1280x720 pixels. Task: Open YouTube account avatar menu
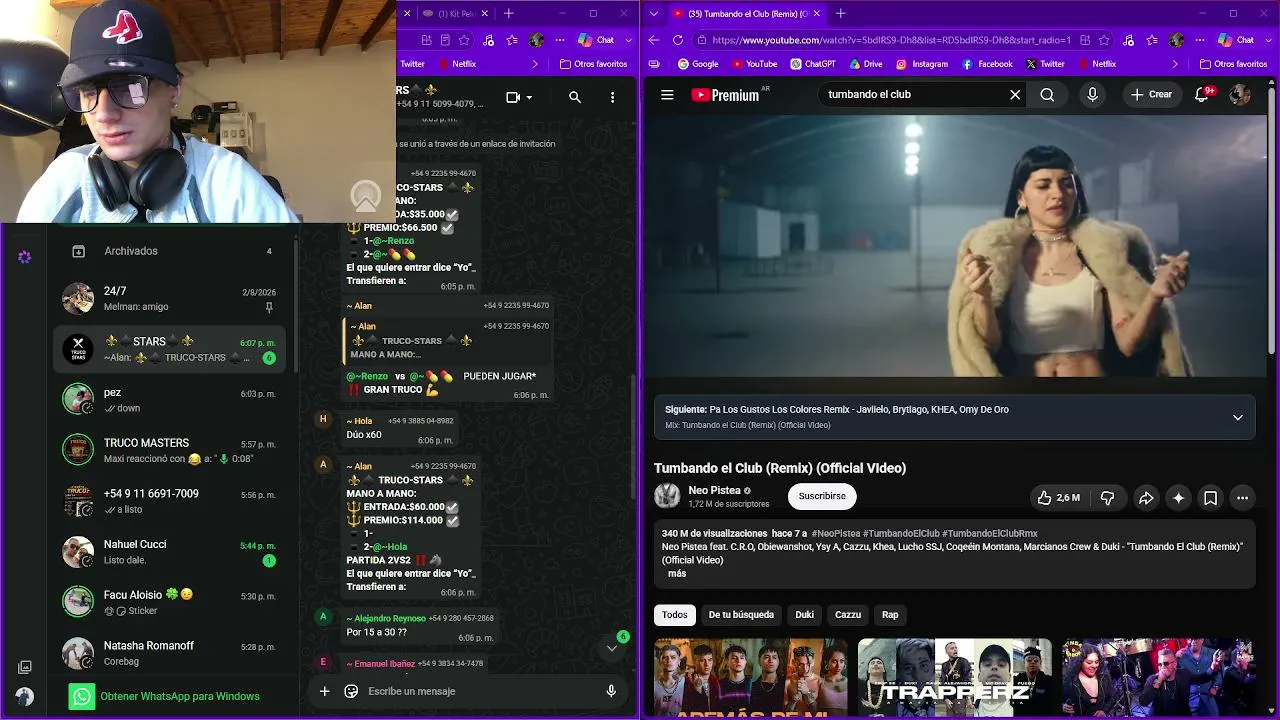[x=1240, y=95]
